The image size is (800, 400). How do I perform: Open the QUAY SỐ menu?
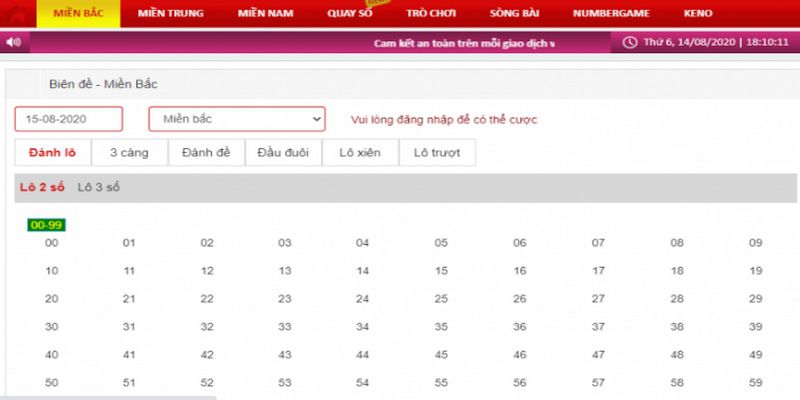tap(349, 14)
